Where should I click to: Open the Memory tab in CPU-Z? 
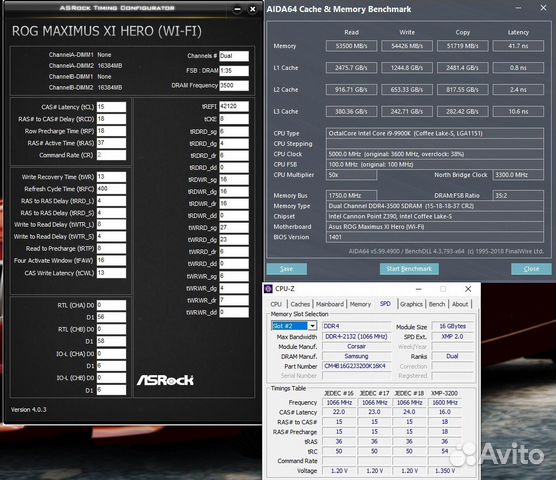point(360,304)
